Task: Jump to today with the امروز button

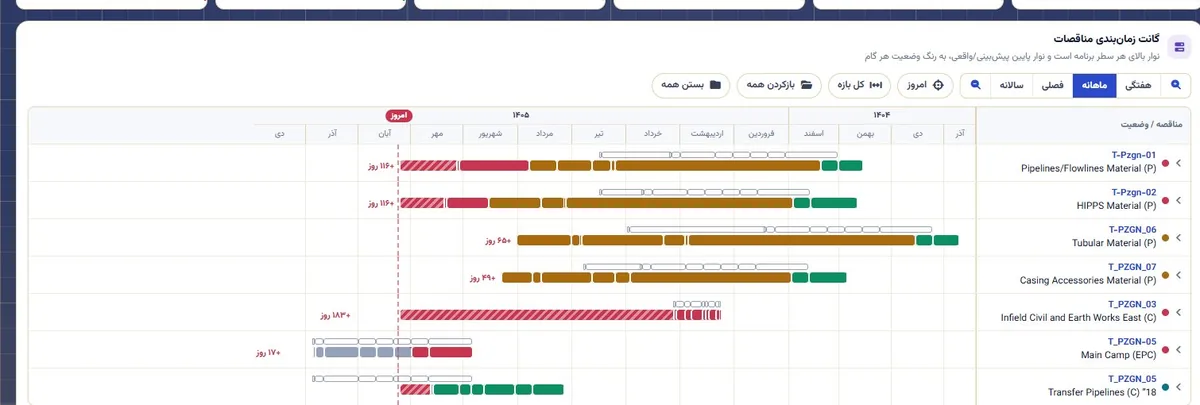Action: coord(925,85)
